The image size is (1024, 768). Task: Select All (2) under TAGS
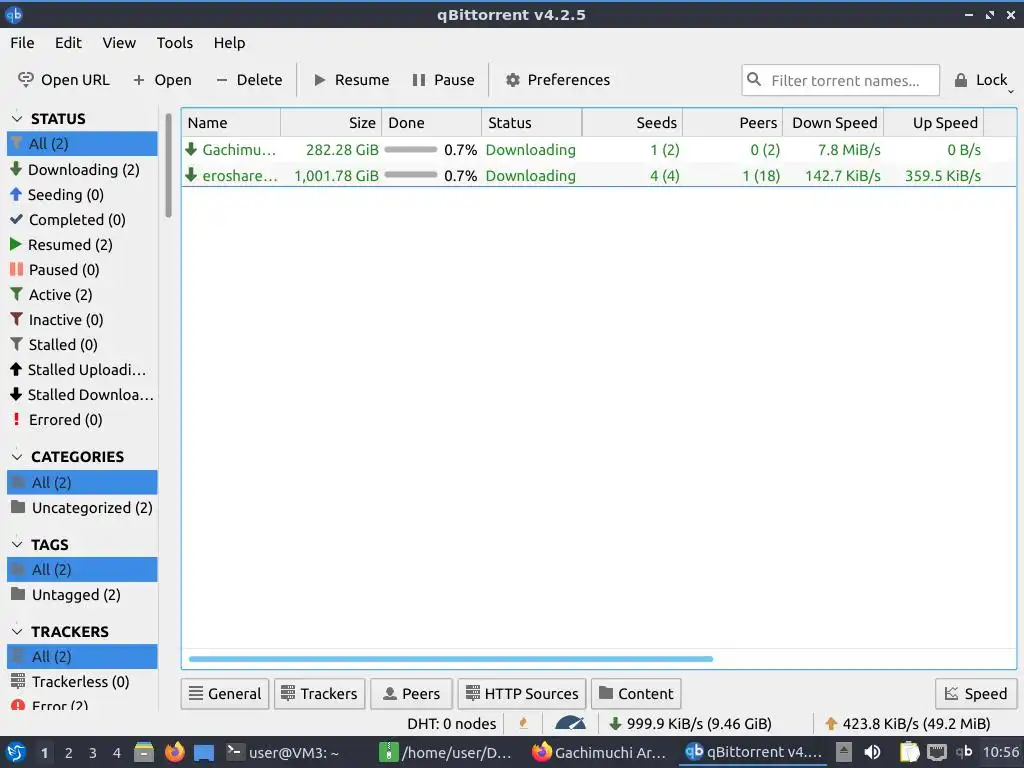[82, 569]
